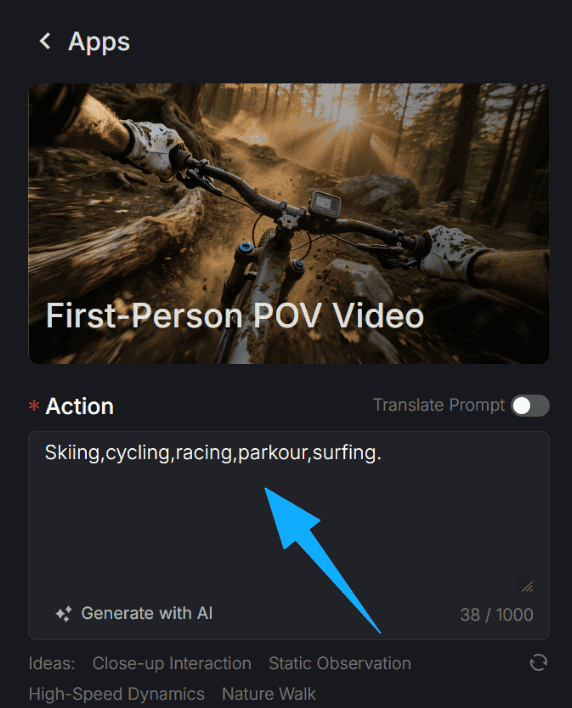Select the Generate with AI text button
This screenshot has width=572, height=708.
[x=147, y=613]
